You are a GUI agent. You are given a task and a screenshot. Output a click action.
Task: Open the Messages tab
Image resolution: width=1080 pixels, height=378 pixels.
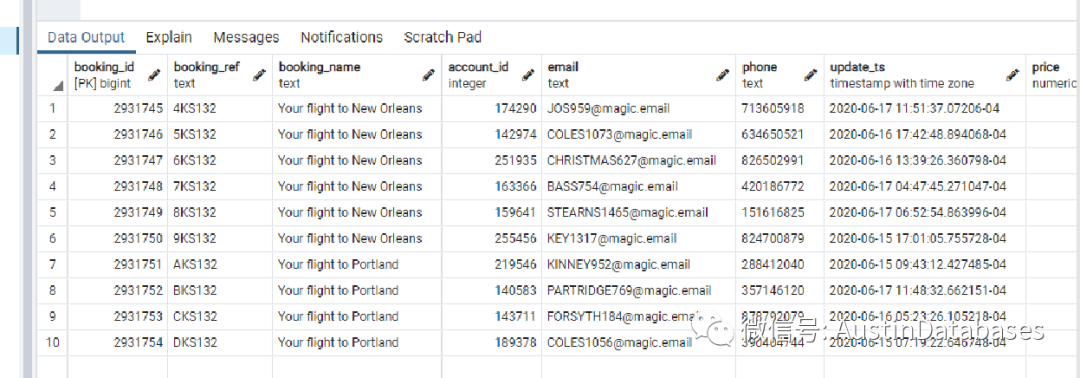coord(247,37)
